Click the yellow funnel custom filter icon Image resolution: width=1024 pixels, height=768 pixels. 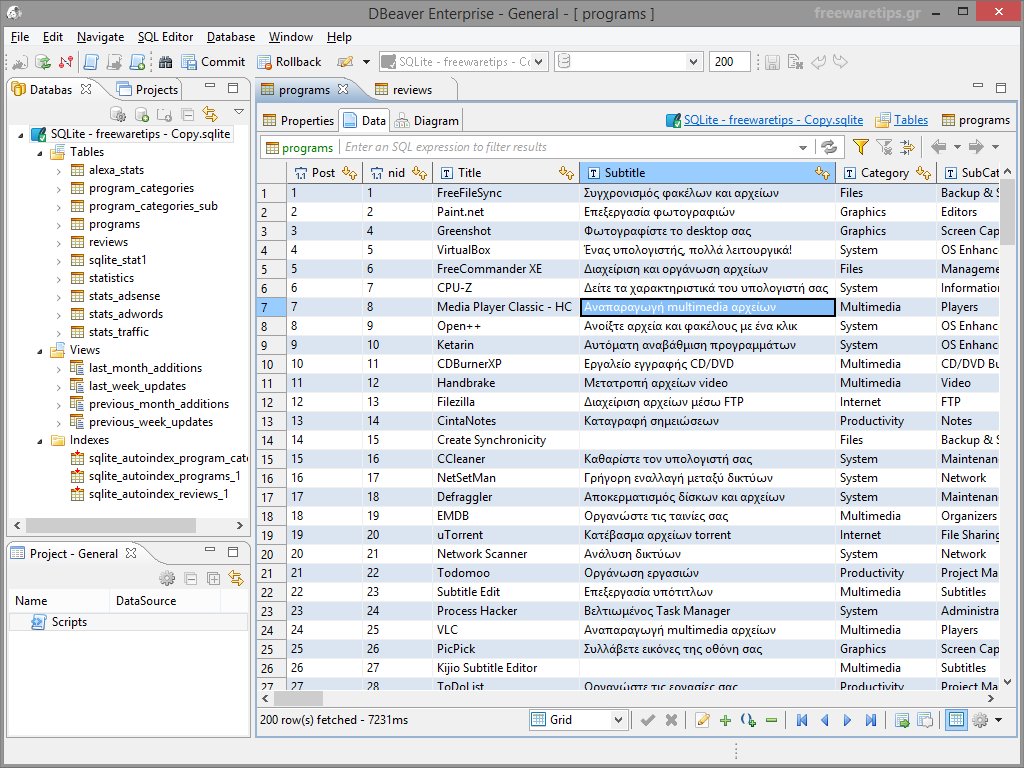point(861,147)
